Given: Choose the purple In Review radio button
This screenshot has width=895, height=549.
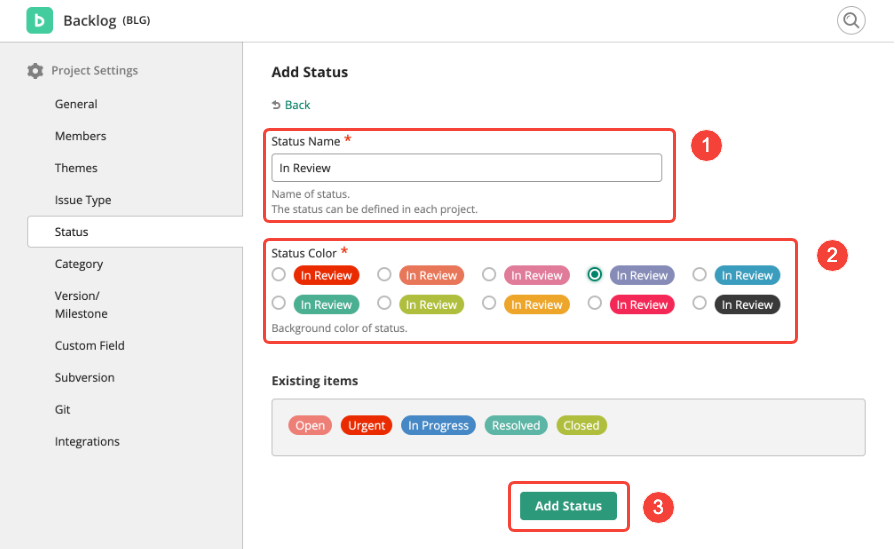Looking at the screenshot, I should click(595, 275).
